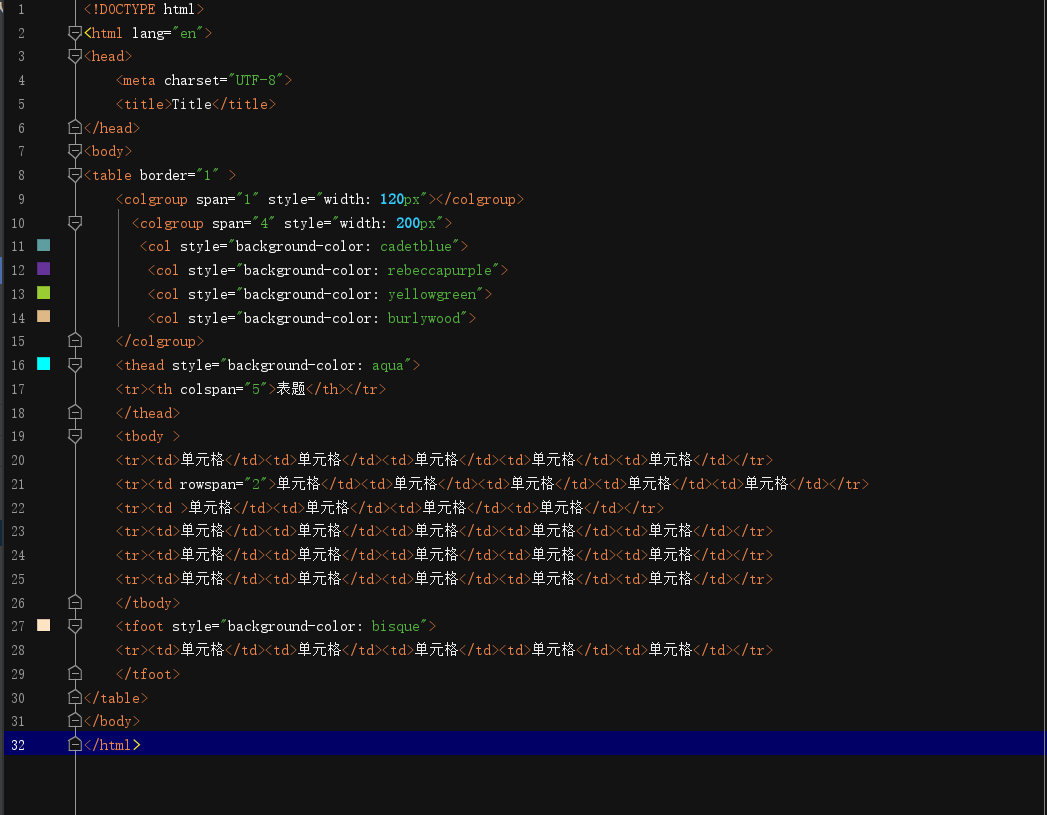Screen dimensions: 1047x815
Task: Click the yellowgreen gutter swatch on line 13
Action: 43,293
